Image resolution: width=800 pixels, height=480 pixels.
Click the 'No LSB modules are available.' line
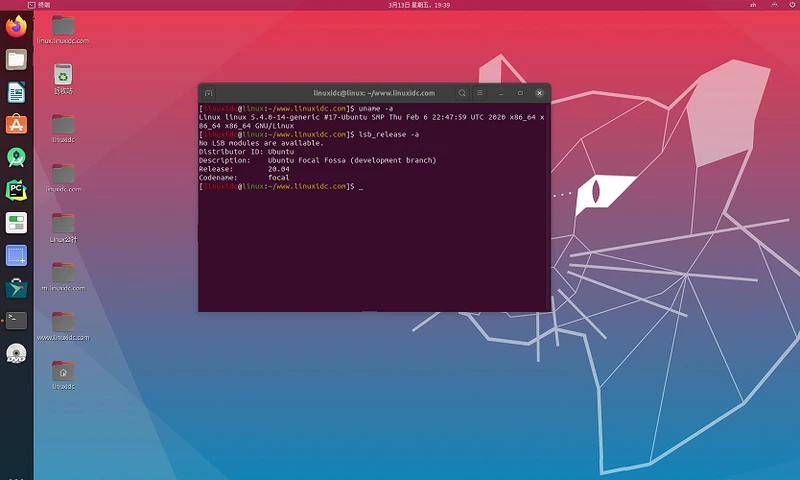pos(261,143)
